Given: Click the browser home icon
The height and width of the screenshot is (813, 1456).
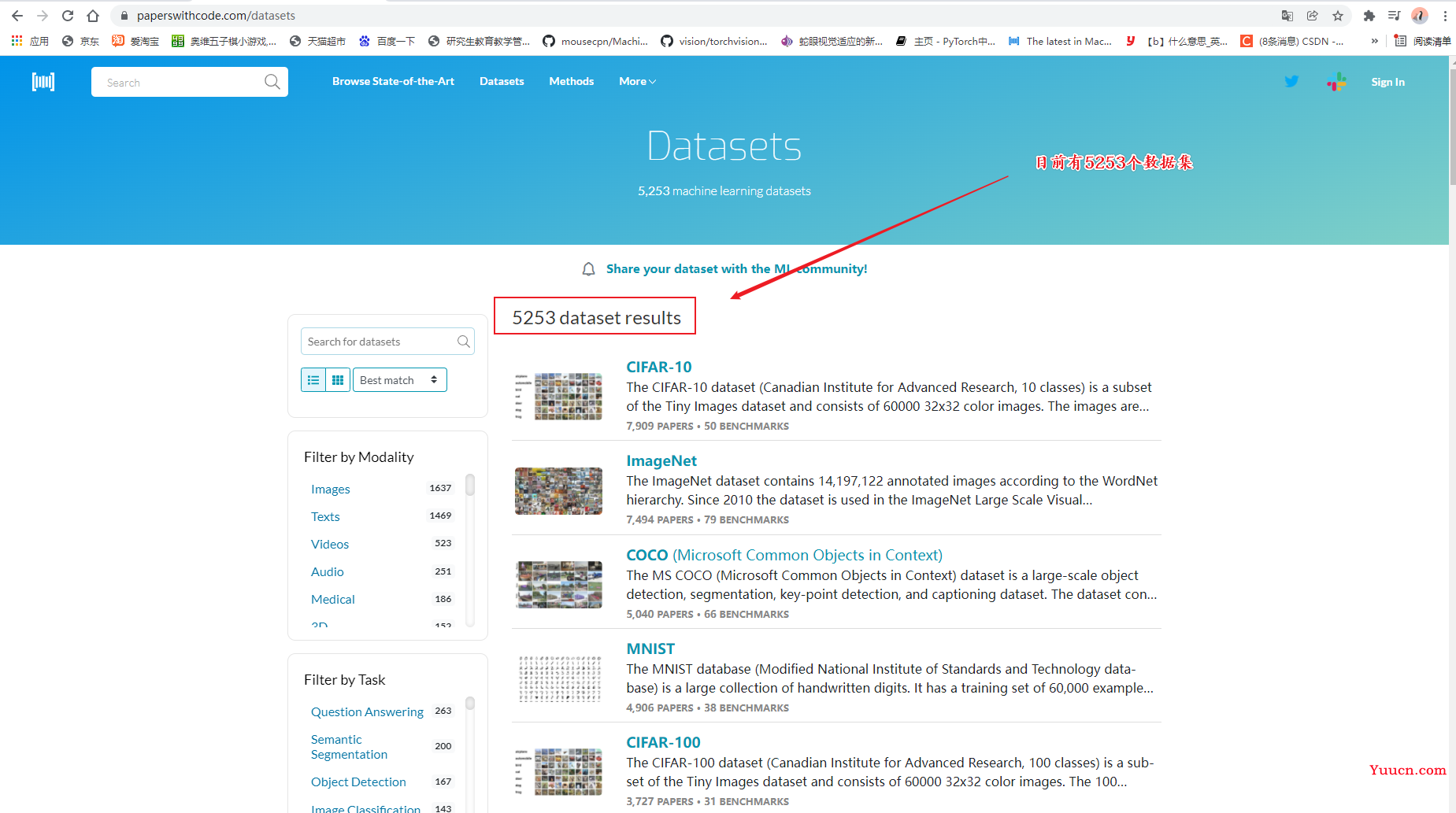Looking at the screenshot, I should pyautogui.click(x=93, y=16).
